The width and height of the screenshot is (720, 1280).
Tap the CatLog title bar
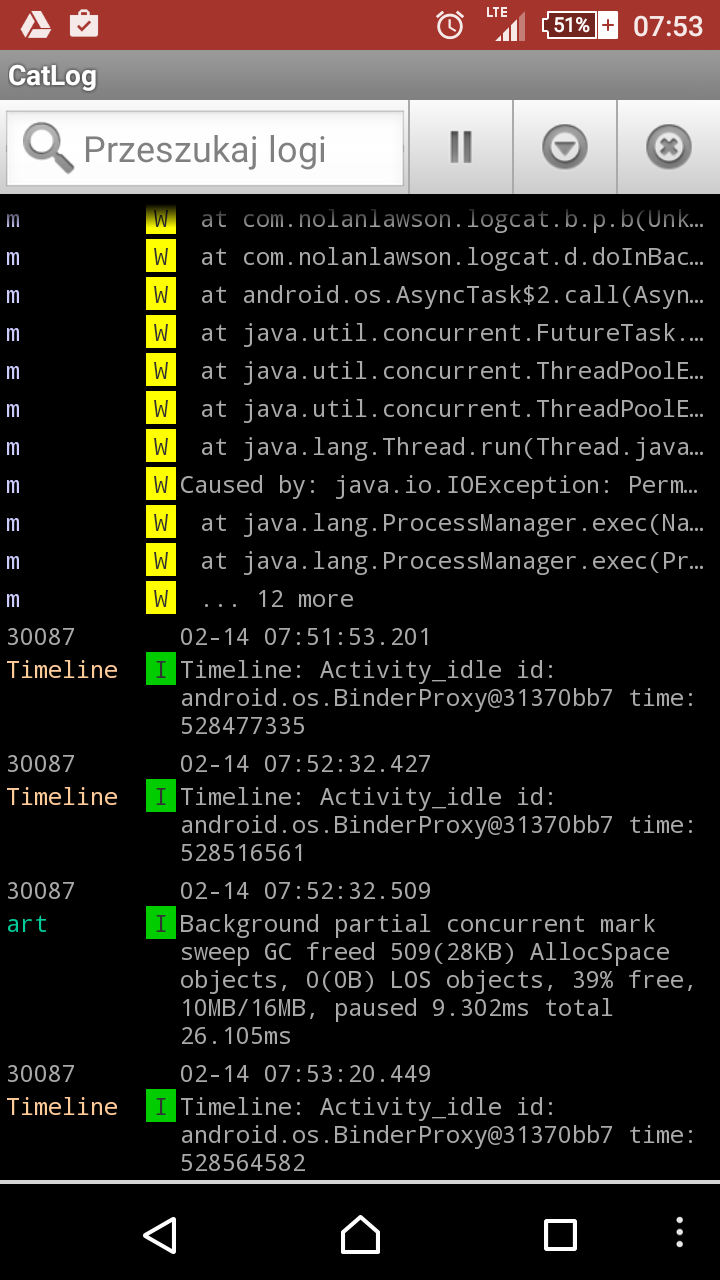360,75
